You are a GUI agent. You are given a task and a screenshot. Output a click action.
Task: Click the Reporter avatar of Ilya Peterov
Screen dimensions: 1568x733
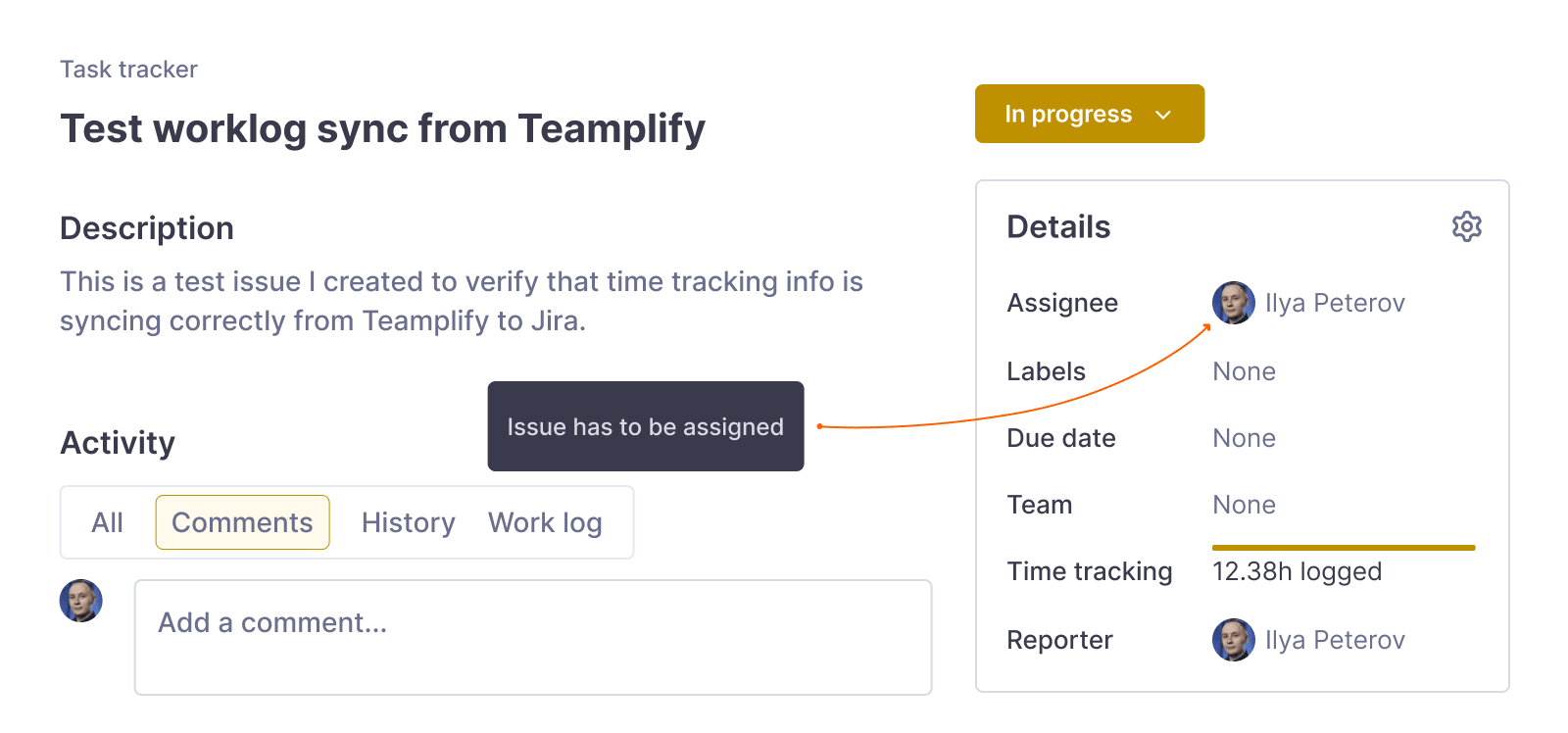tap(1233, 640)
